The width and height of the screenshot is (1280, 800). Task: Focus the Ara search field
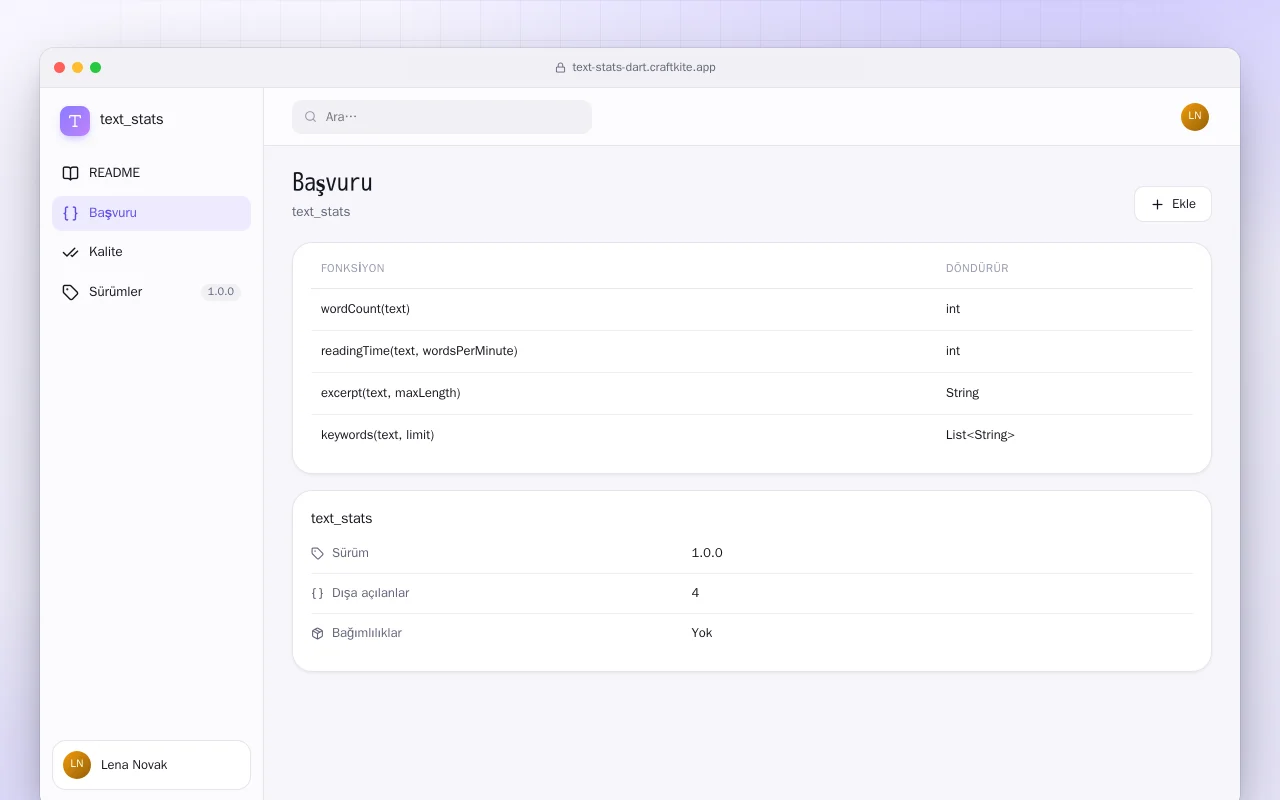click(442, 117)
